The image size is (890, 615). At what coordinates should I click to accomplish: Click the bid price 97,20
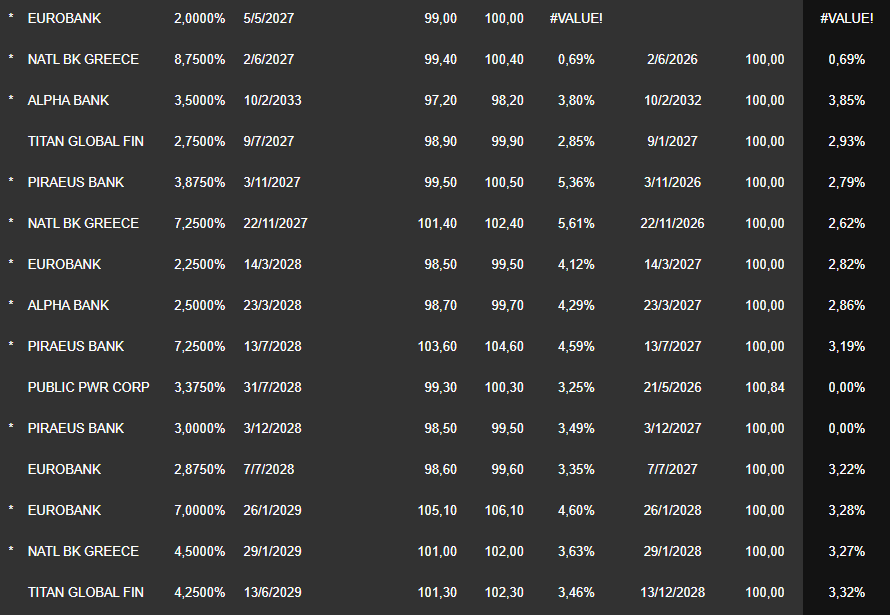[x=440, y=100]
